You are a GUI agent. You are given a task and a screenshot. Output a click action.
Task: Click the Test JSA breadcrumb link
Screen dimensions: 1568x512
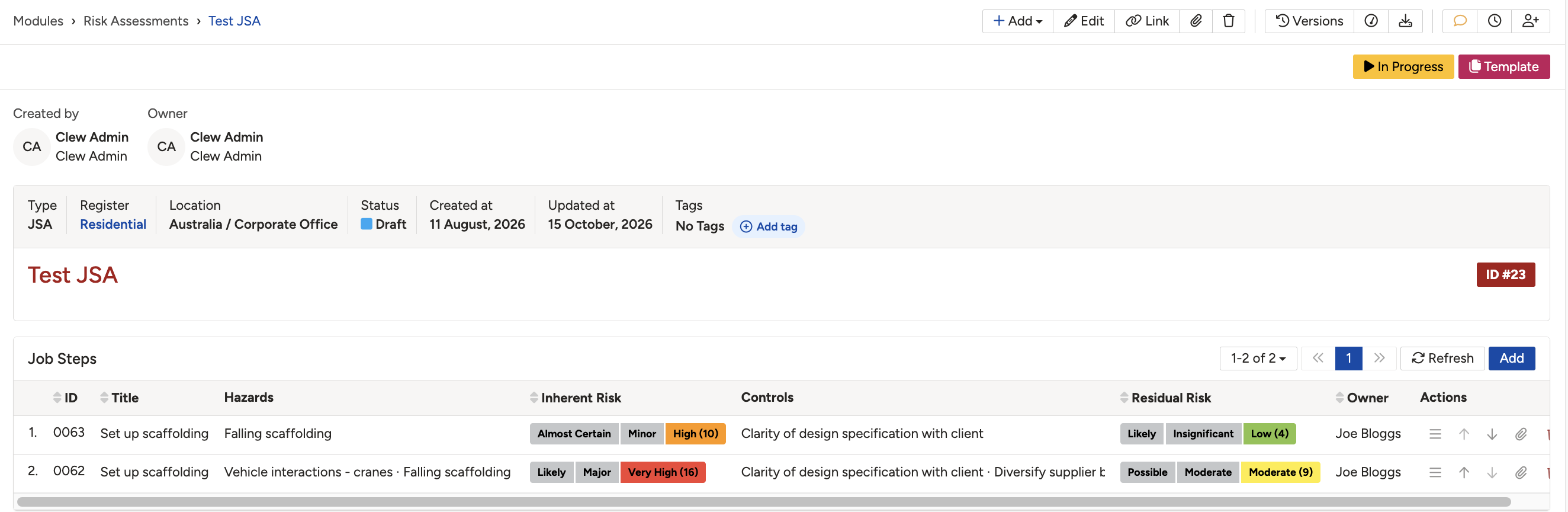(x=234, y=21)
